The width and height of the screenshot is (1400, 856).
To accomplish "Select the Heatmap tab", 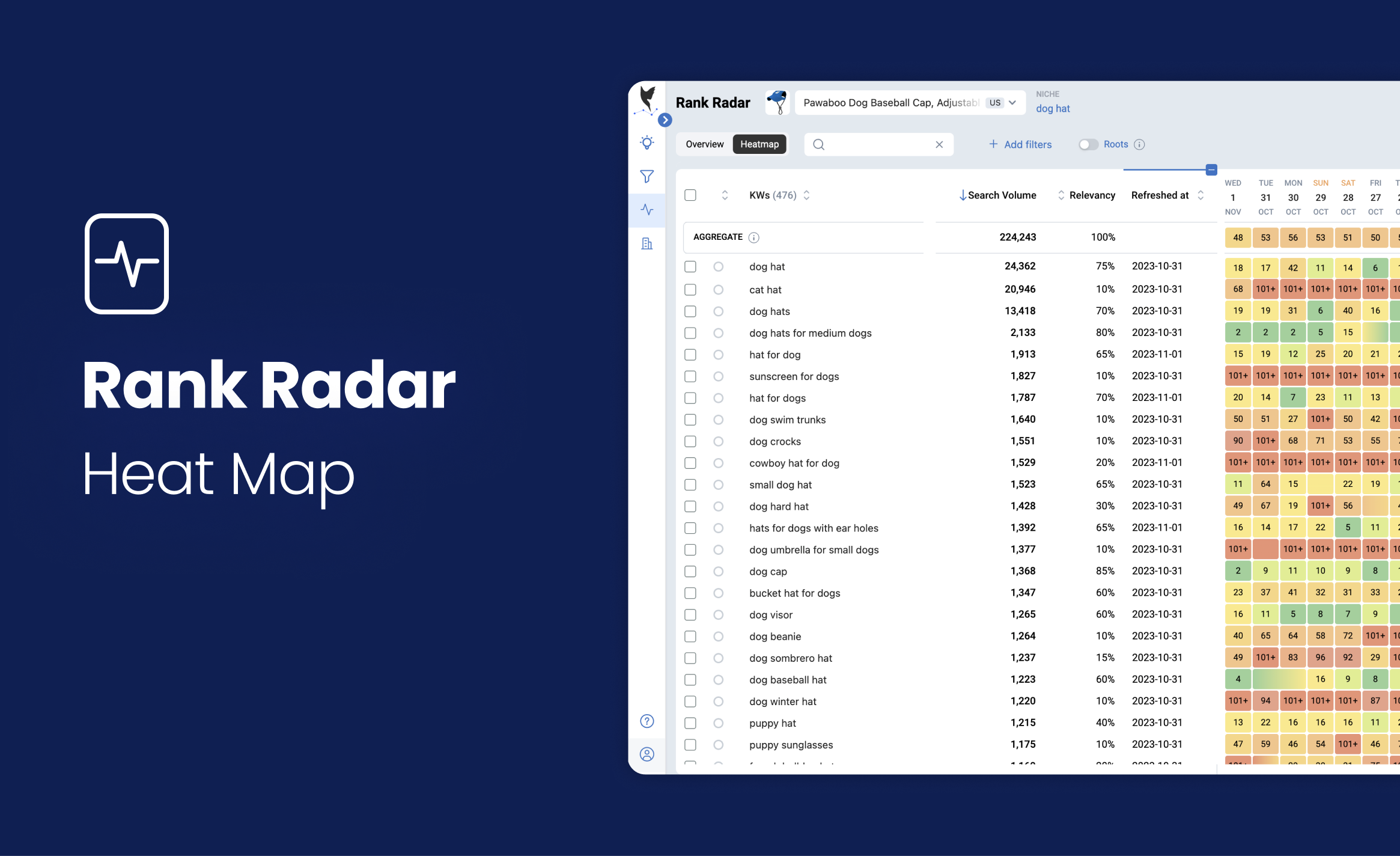I will (x=761, y=144).
